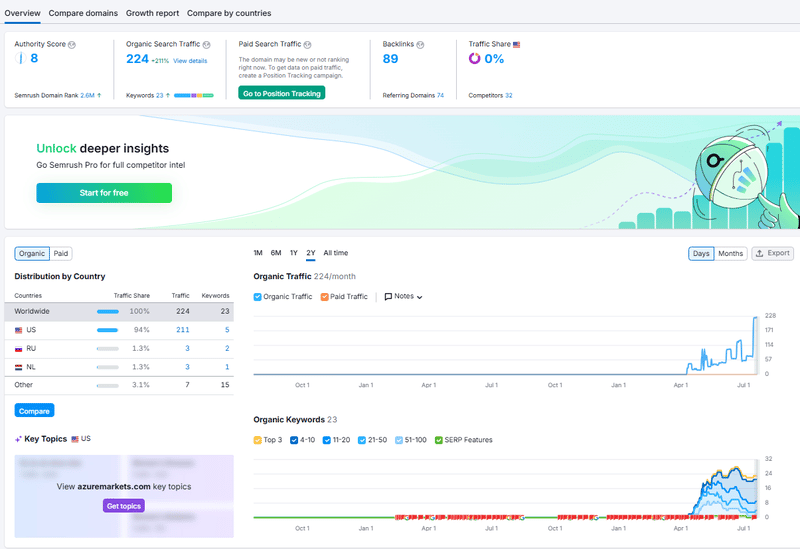
Task: Toggle the 21-50 keywords checkbox
Action: point(362,440)
